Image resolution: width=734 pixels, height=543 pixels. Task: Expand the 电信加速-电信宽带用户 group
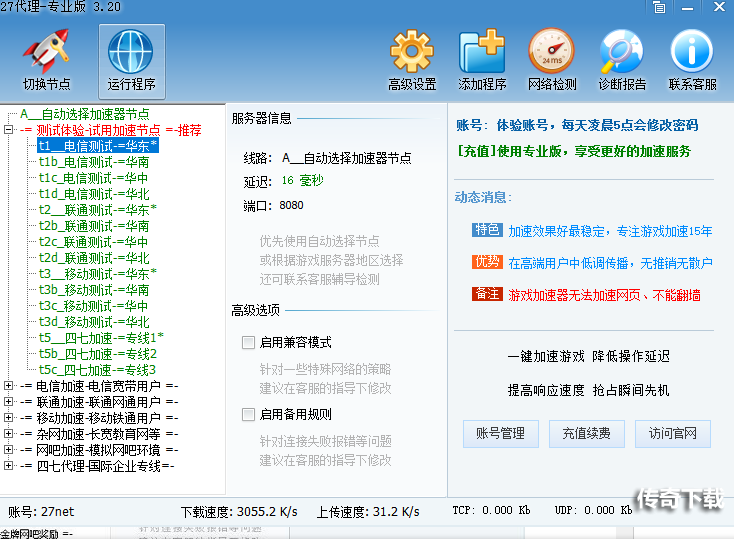[x=8, y=386]
